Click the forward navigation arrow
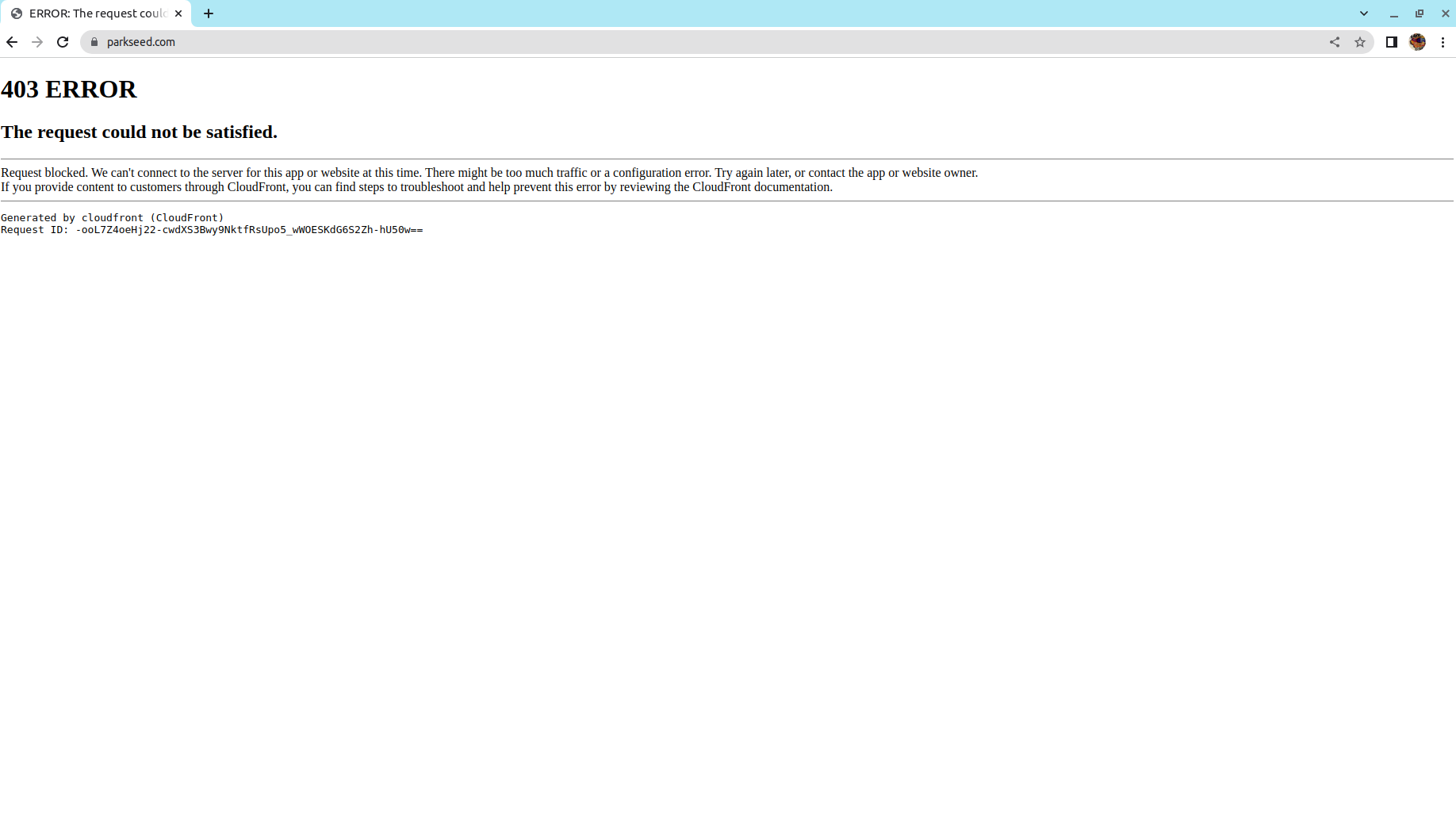This screenshot has width=1456, height=835. click(37, 42)
